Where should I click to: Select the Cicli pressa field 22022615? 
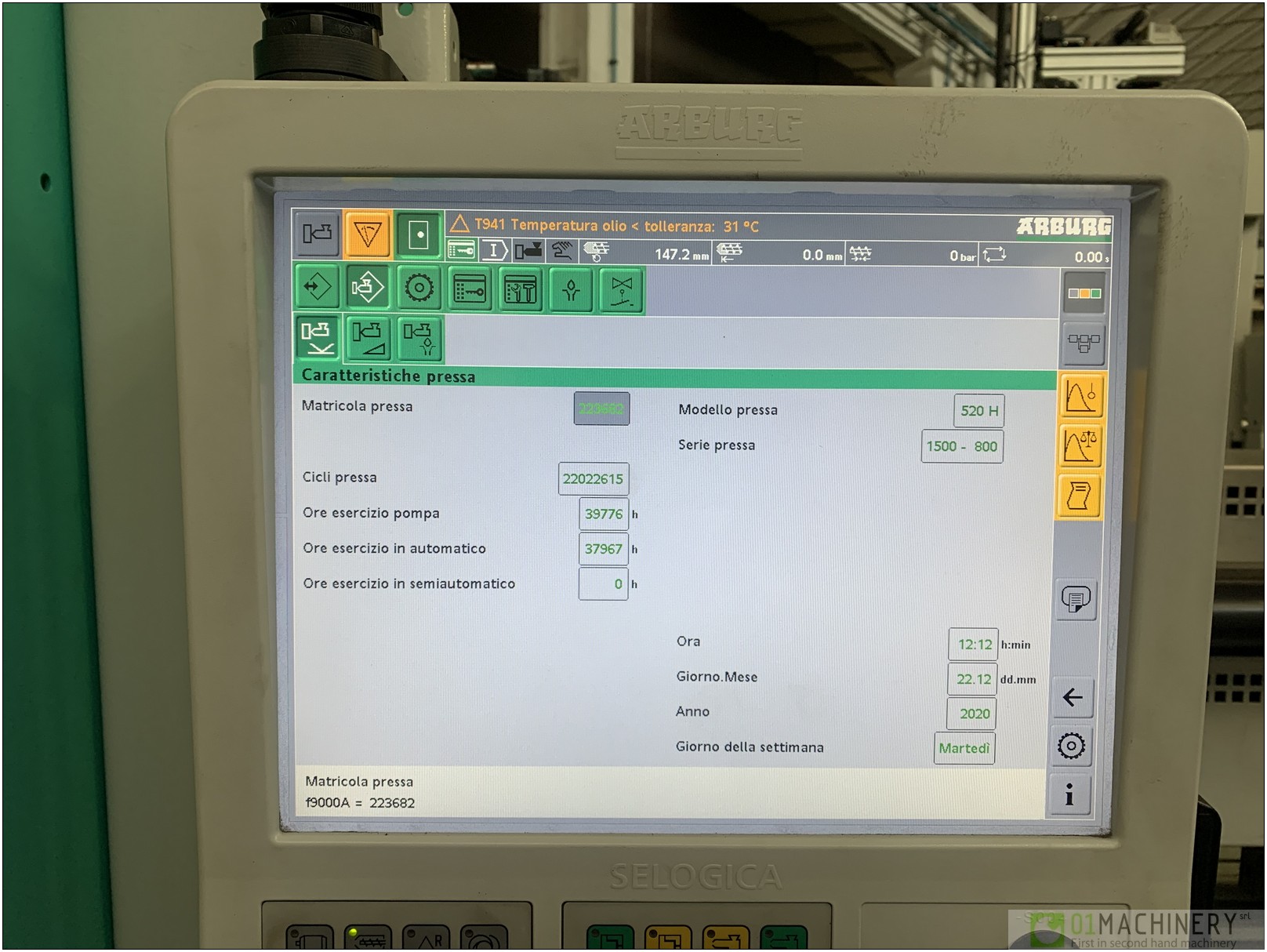[593, 478]
